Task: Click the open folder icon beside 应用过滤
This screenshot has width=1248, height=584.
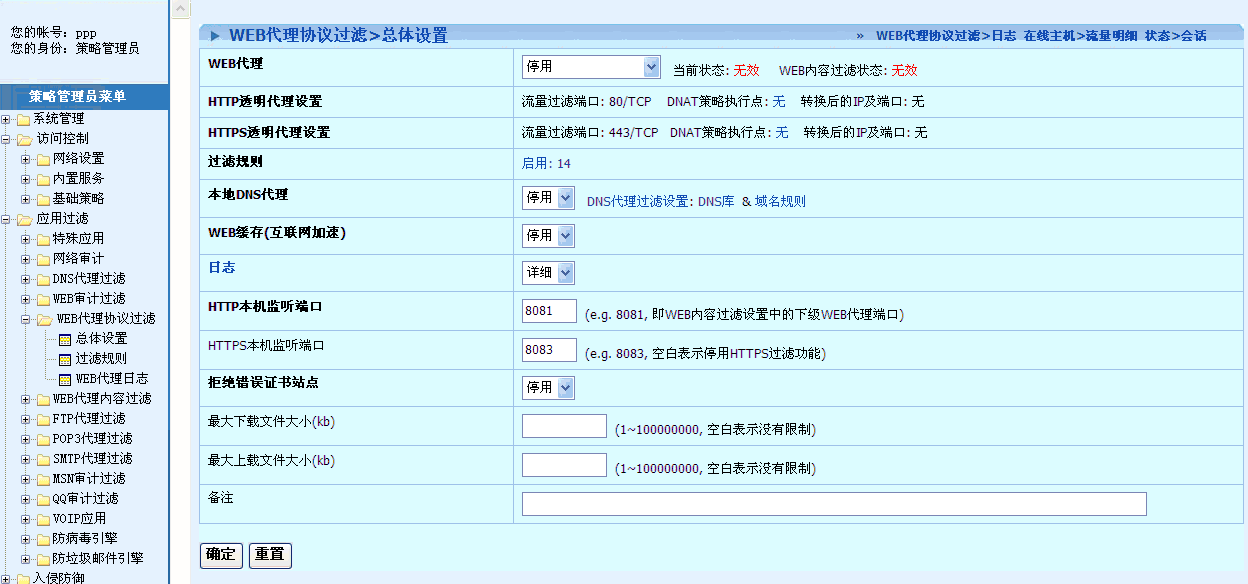Action: (24, 219)
